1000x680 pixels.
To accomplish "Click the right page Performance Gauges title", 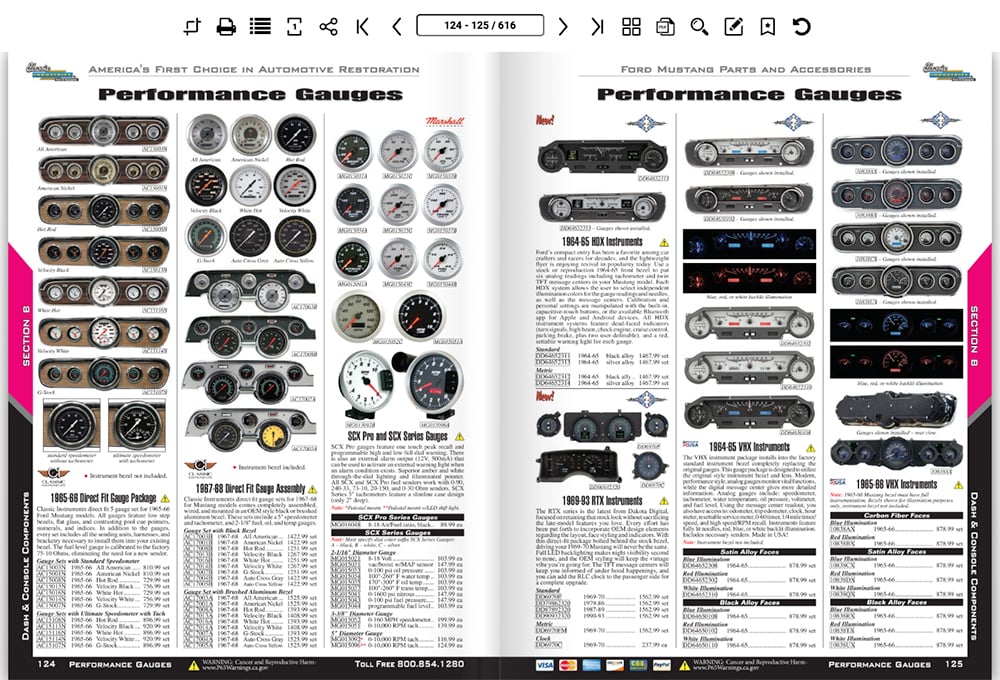I will point(749,94).
